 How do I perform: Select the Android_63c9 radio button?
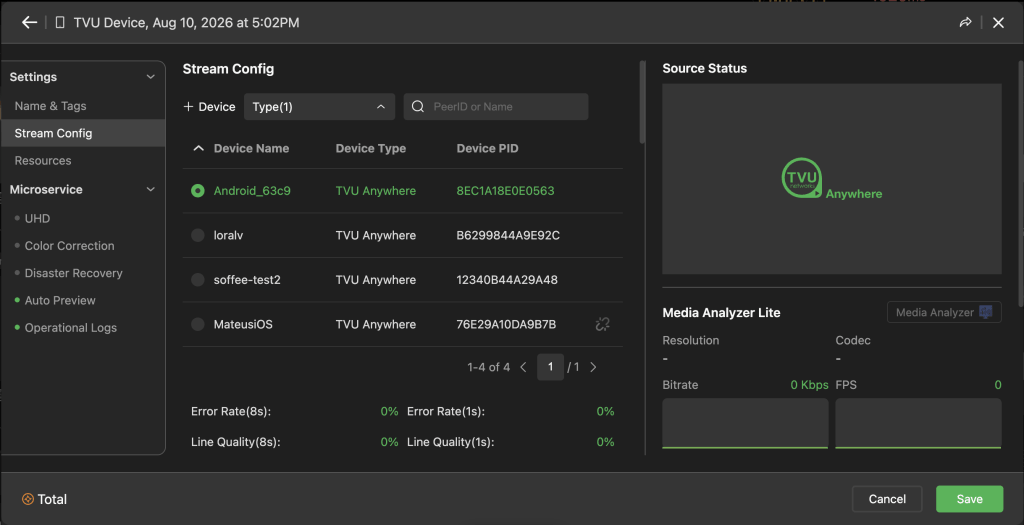[198, 191]
